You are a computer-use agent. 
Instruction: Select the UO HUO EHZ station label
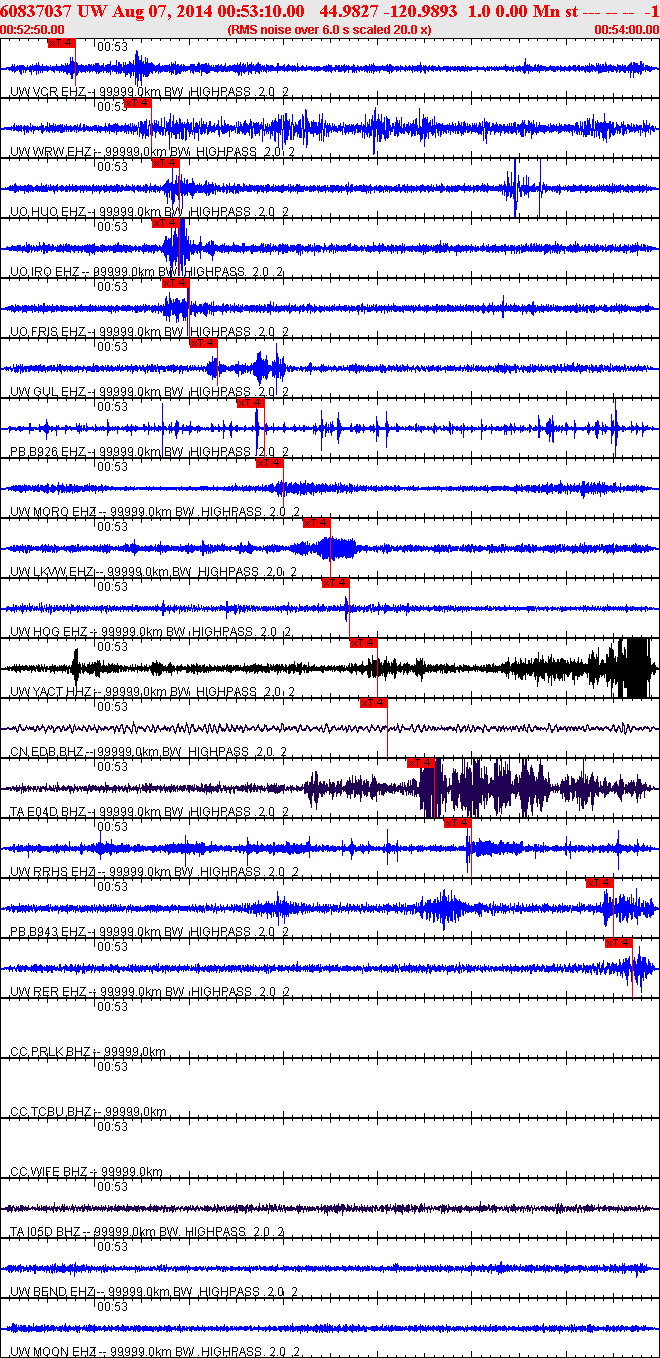(150, 211)
